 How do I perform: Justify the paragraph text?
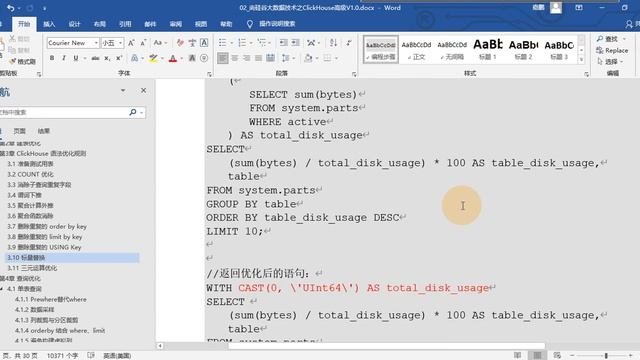click(x=258, y=58)
